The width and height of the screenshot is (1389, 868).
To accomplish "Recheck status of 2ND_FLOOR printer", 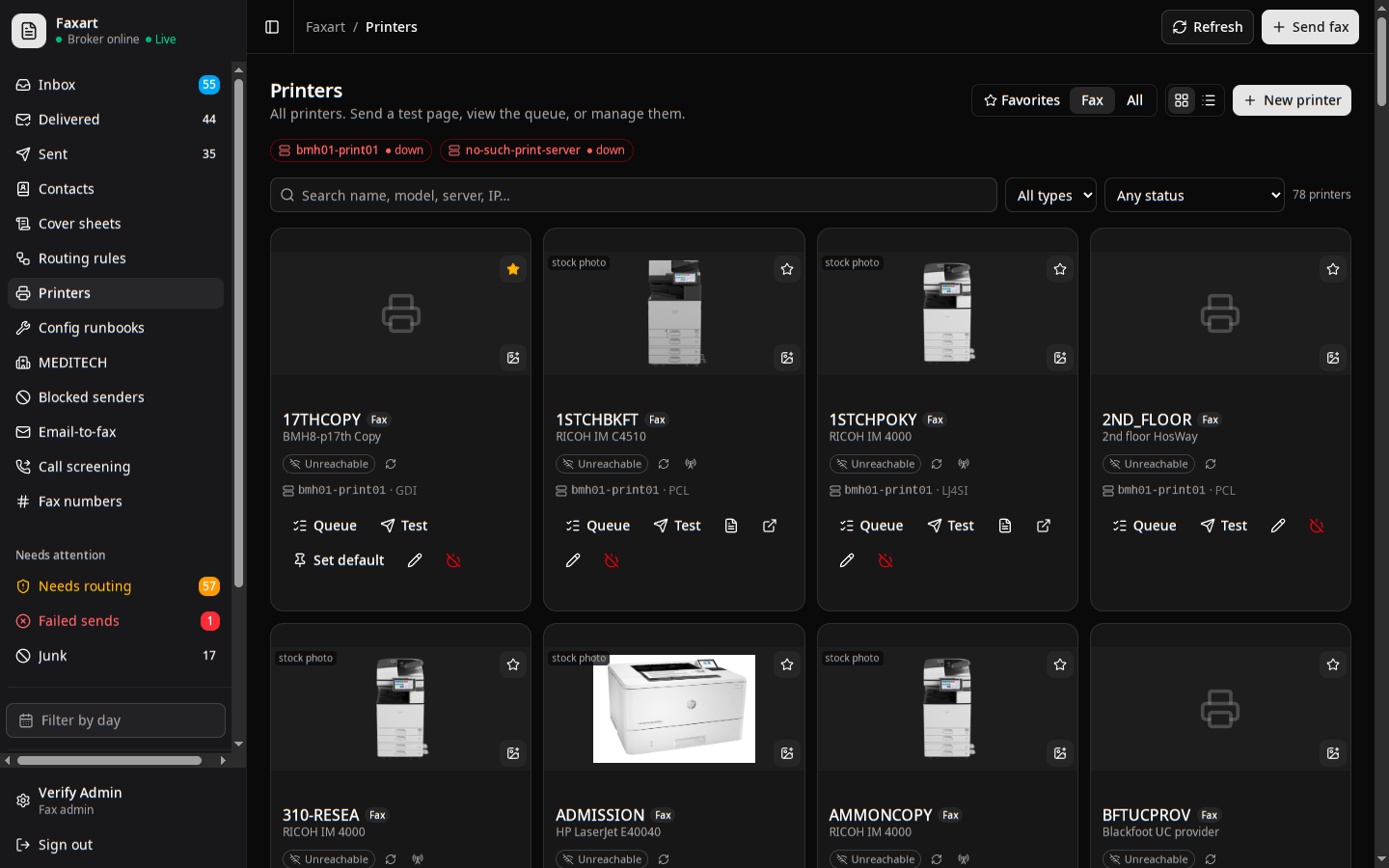I will 1211,464.
